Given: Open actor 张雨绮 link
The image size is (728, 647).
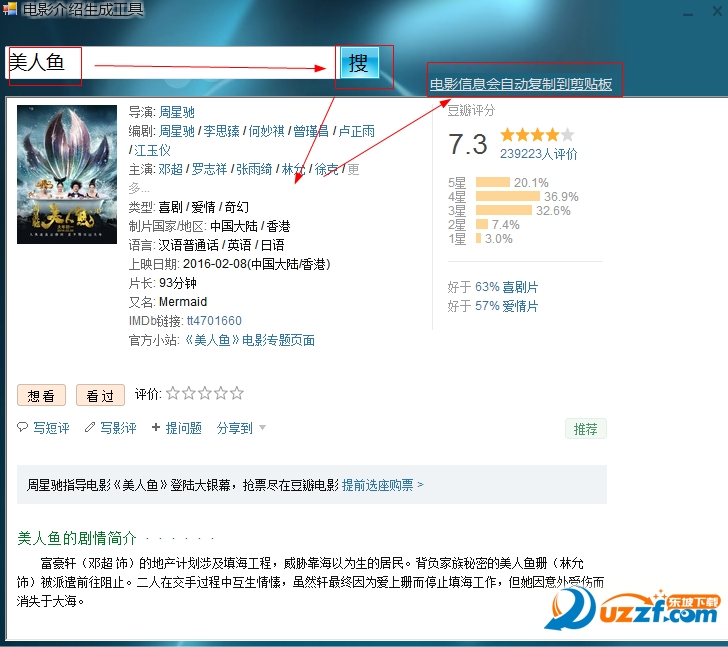Looking at the screenshot, I should pos(254,169).
